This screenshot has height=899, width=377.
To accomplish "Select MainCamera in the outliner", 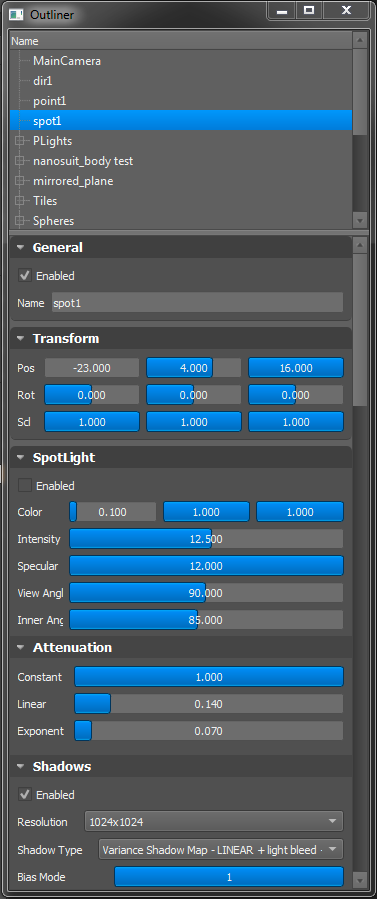I will (66, 61).
